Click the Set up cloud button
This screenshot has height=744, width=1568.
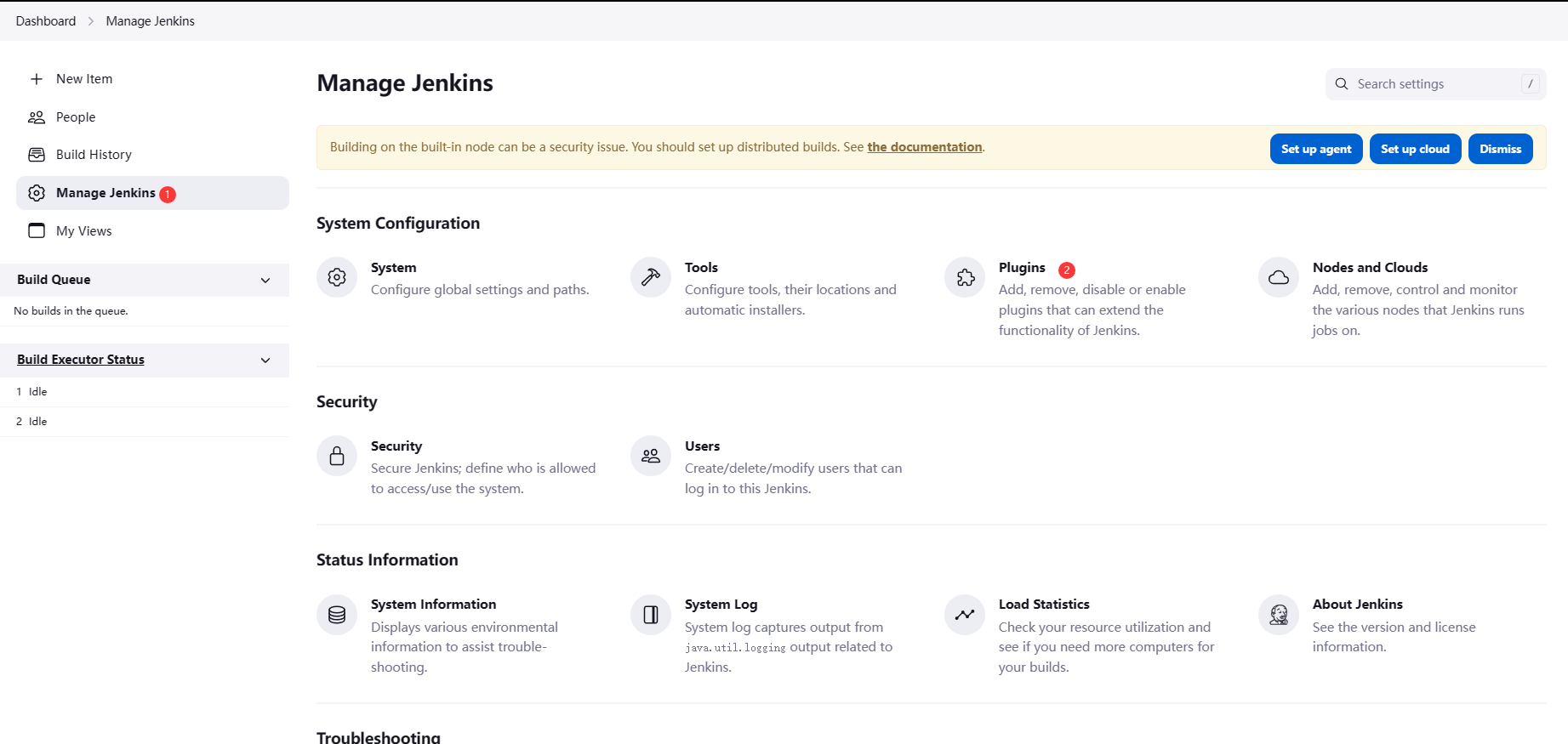pos(1415,149)
